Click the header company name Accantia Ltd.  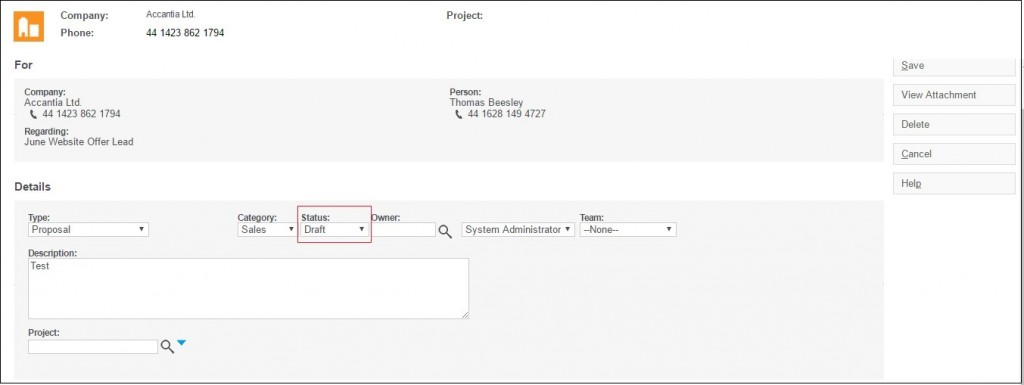pos(170,14)
